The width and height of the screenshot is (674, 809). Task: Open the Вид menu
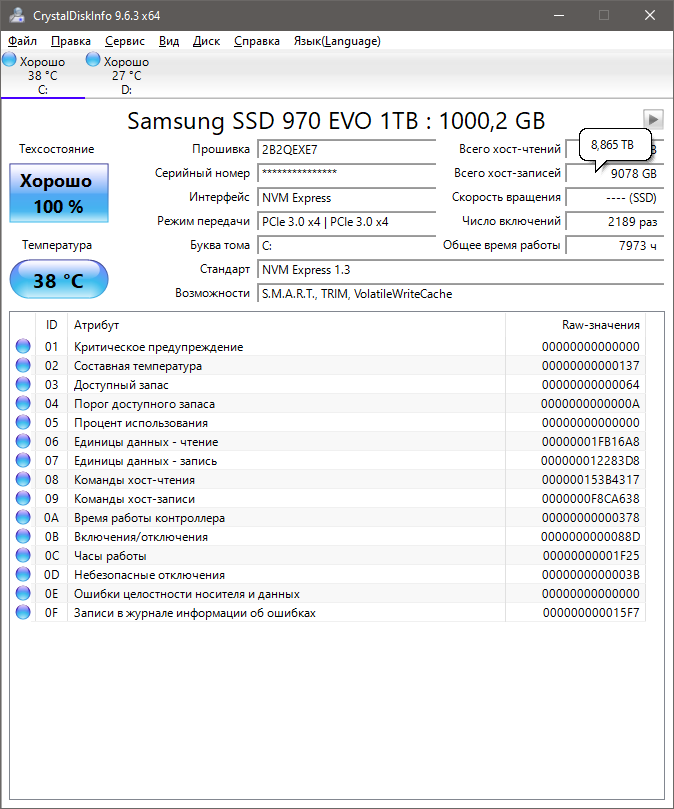point(169,41)
